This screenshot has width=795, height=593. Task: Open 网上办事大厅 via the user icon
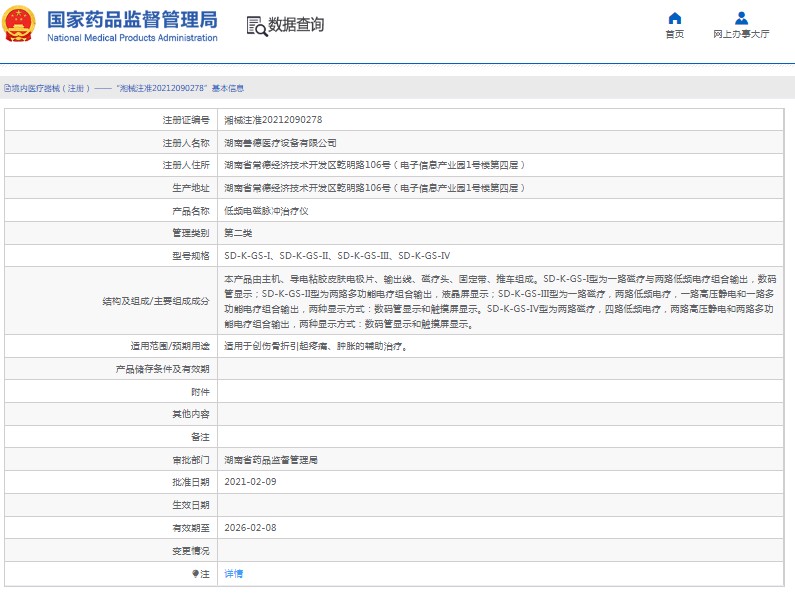[x=741, y=18]
